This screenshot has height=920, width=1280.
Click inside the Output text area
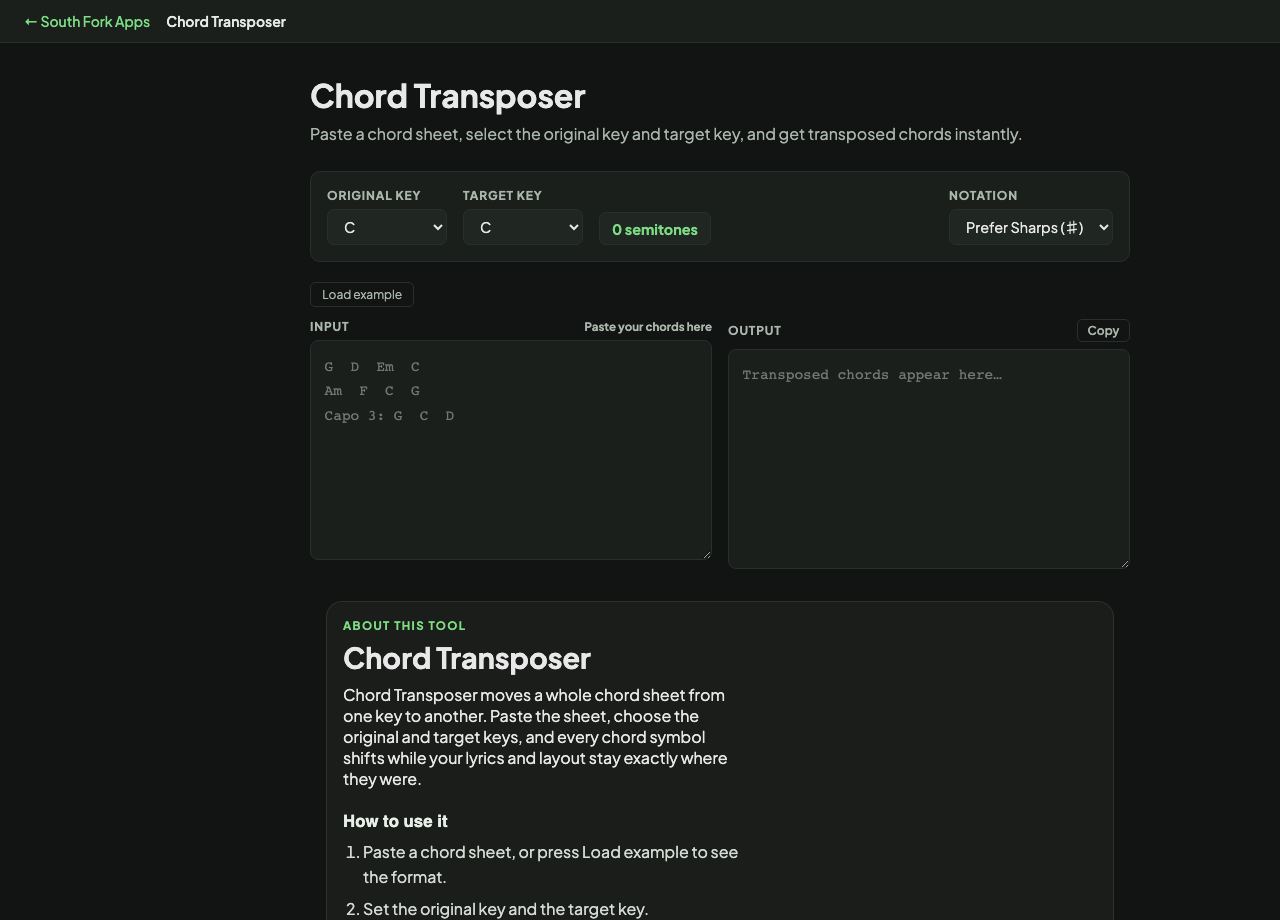pyautogui.click(x=929, y=459)
